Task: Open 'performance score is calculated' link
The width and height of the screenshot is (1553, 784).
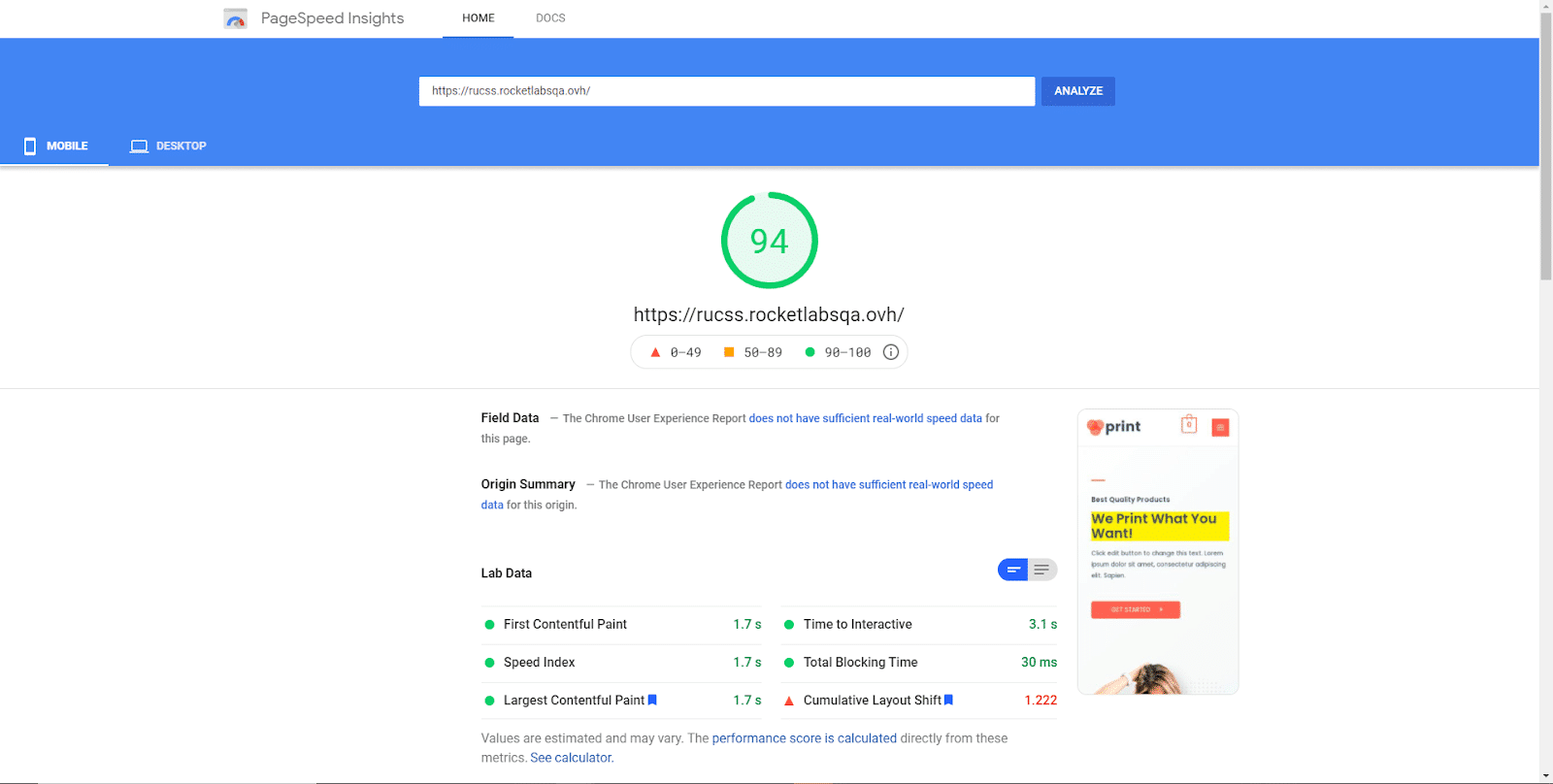Action: (x=804, y=738)
